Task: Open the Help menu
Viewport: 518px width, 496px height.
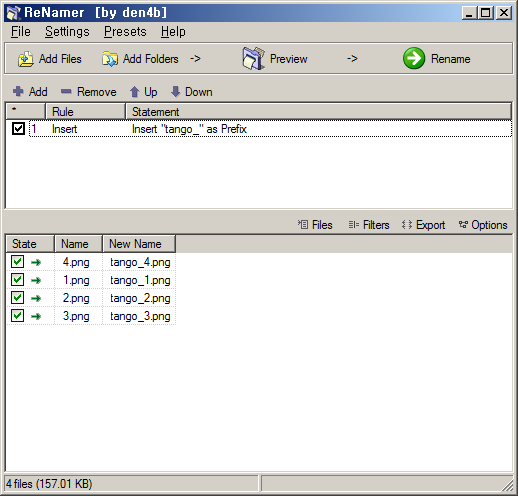Action: [x=173, y=32]
